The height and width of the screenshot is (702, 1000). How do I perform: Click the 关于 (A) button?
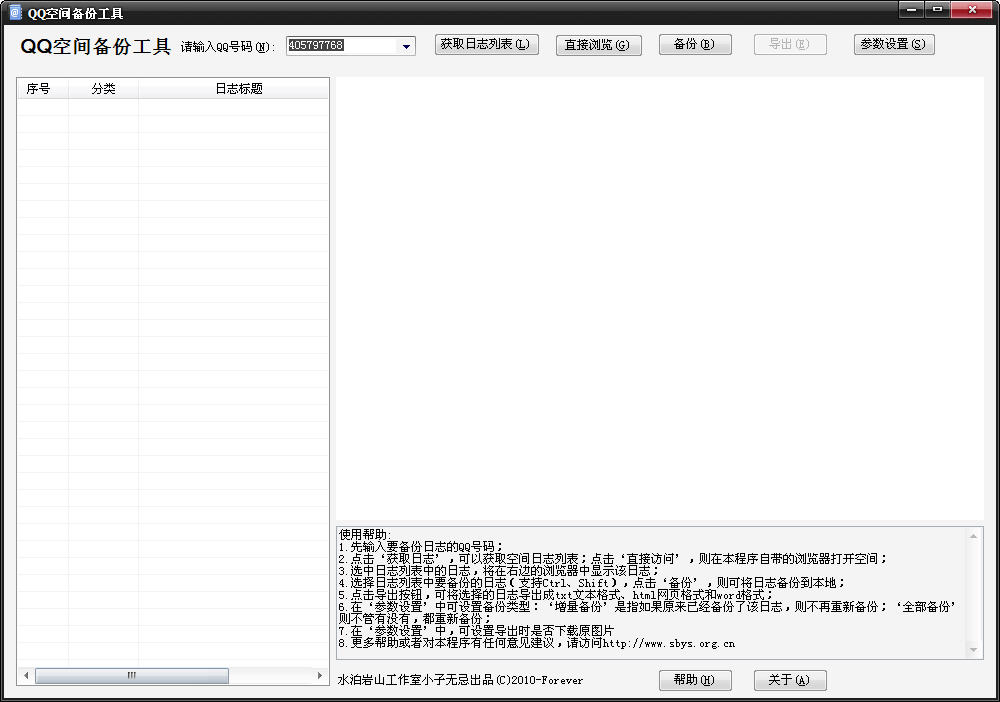point(790,680)
